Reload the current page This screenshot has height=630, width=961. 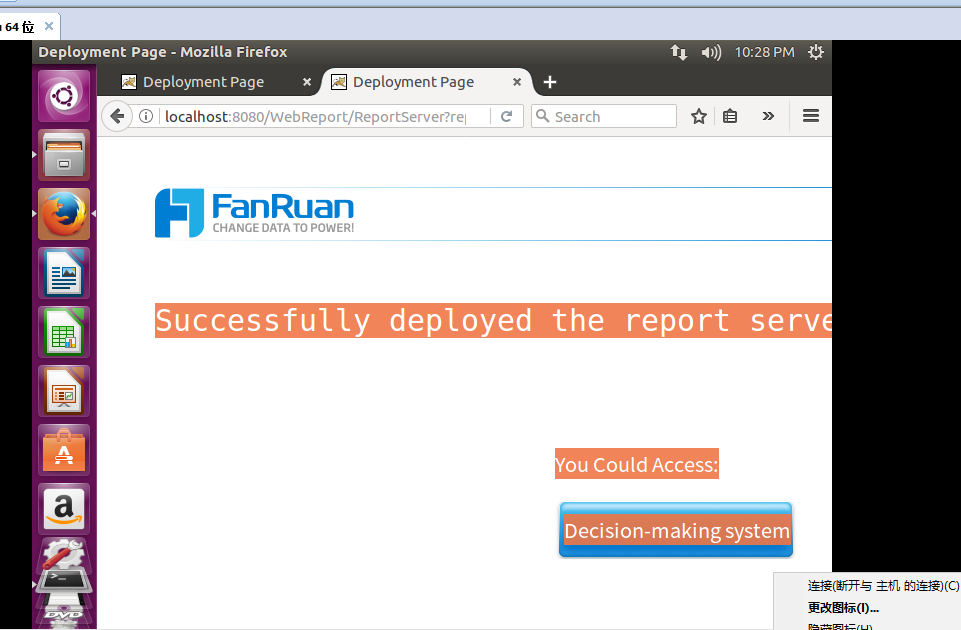tap(506, 116)
